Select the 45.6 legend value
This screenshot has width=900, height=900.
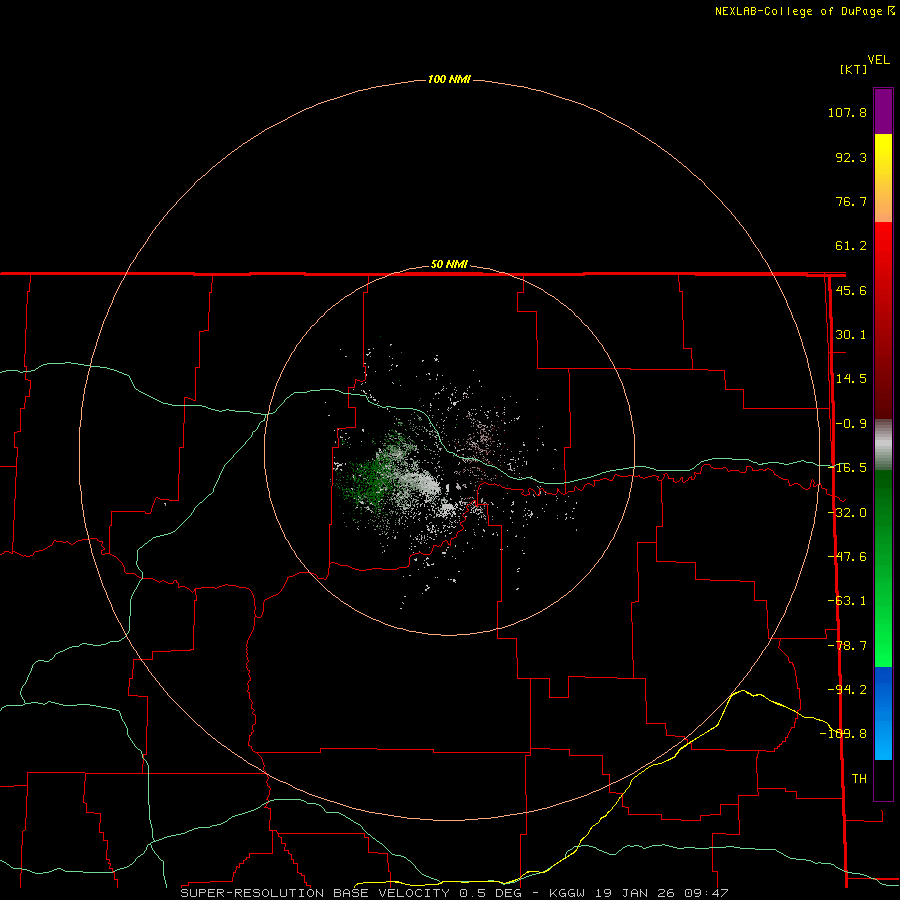(851, 290)
